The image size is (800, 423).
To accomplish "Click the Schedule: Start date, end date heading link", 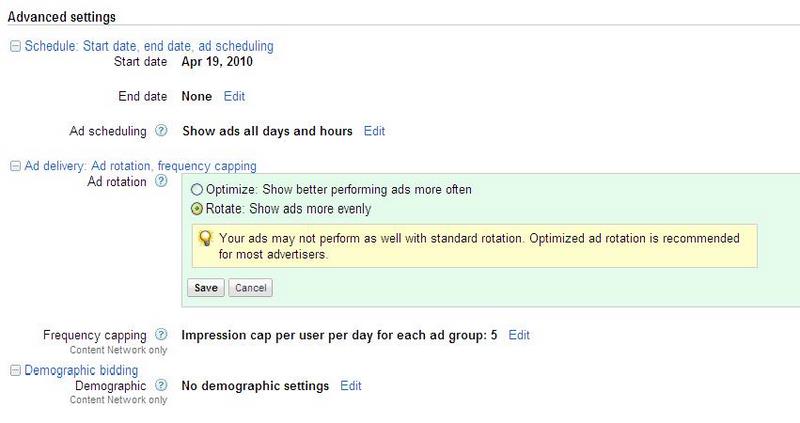I will [148, 46].
